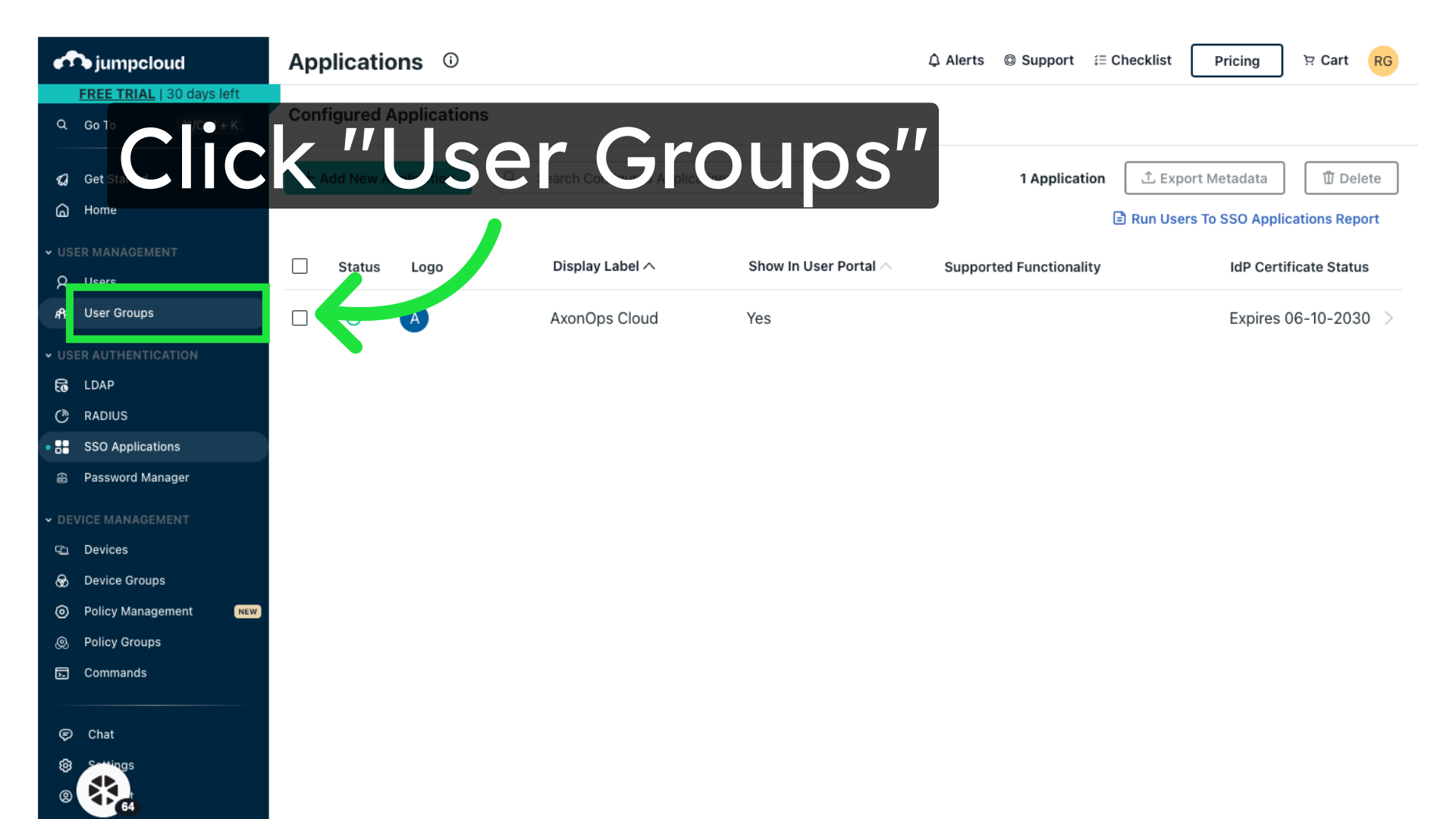Open Chat in the sidebar
The height and width of the screenshot is (819, 1456).
(100, 735)
